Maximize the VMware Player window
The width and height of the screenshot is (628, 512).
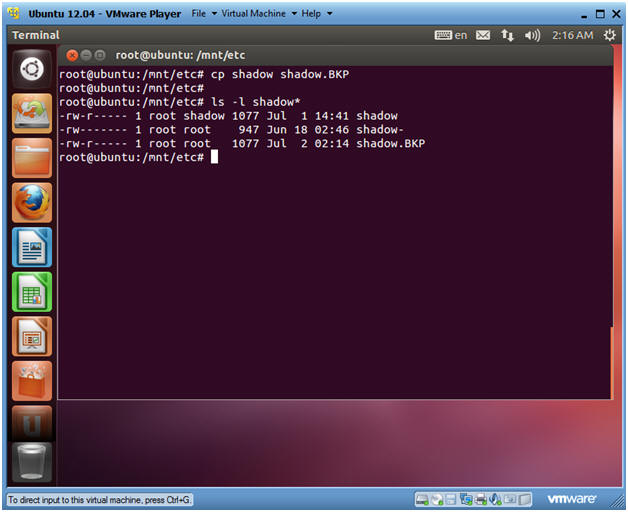[600, 14]
